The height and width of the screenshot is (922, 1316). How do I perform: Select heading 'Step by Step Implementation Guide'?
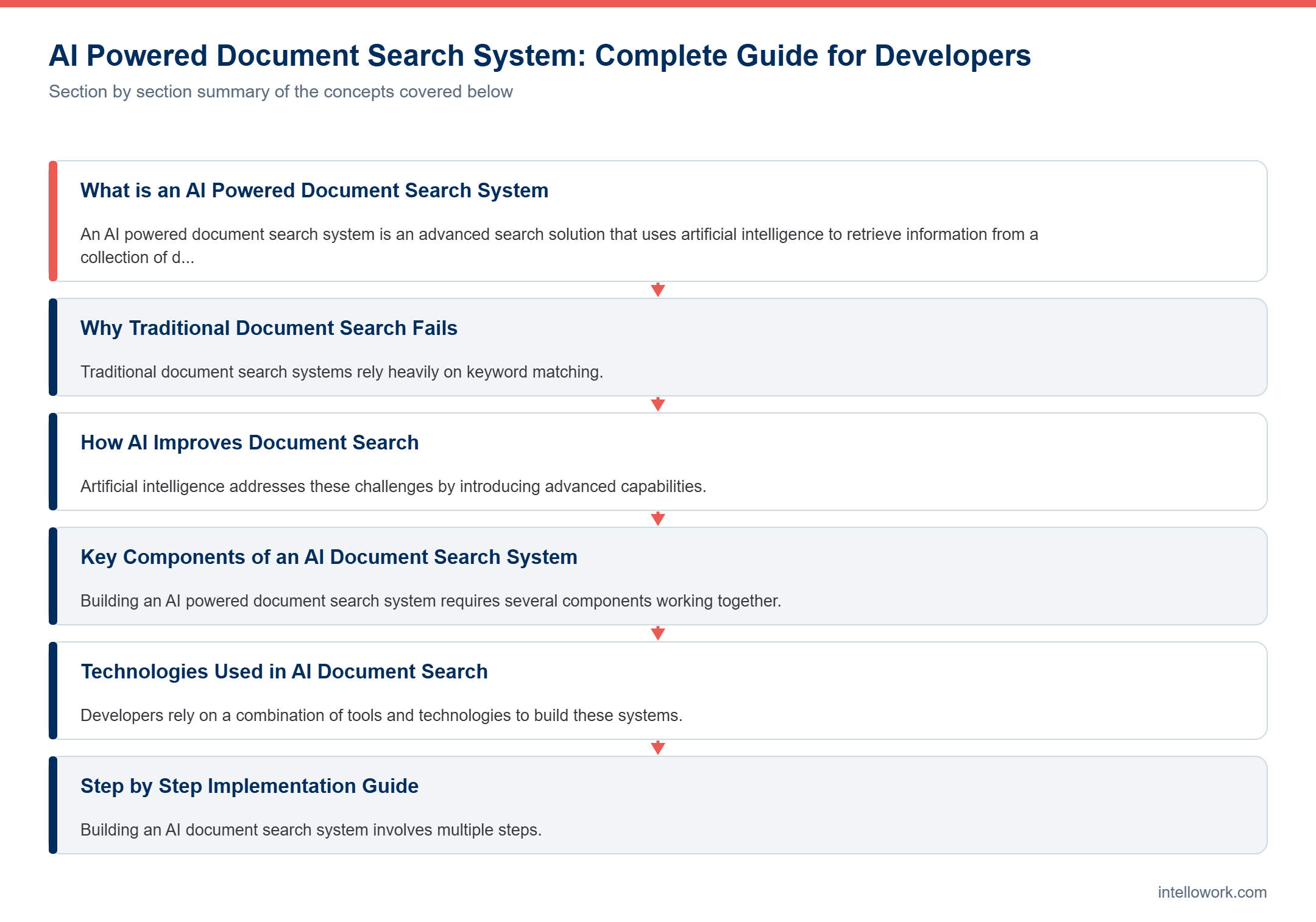coord(250,786)
